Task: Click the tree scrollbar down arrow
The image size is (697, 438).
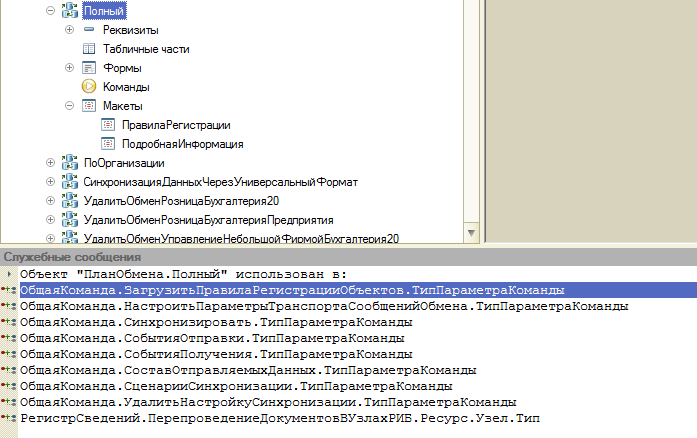Action: 471,233
